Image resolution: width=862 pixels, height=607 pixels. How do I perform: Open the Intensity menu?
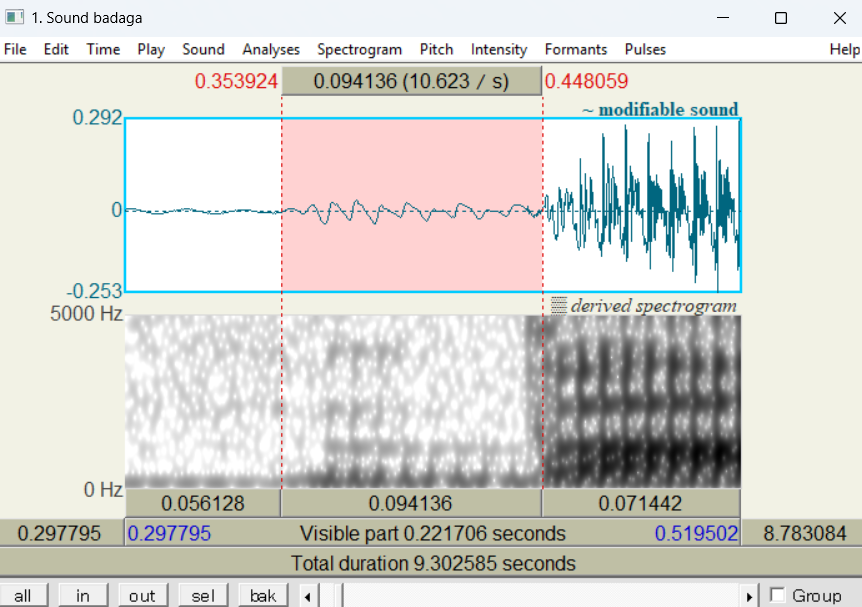pos(499,49)
